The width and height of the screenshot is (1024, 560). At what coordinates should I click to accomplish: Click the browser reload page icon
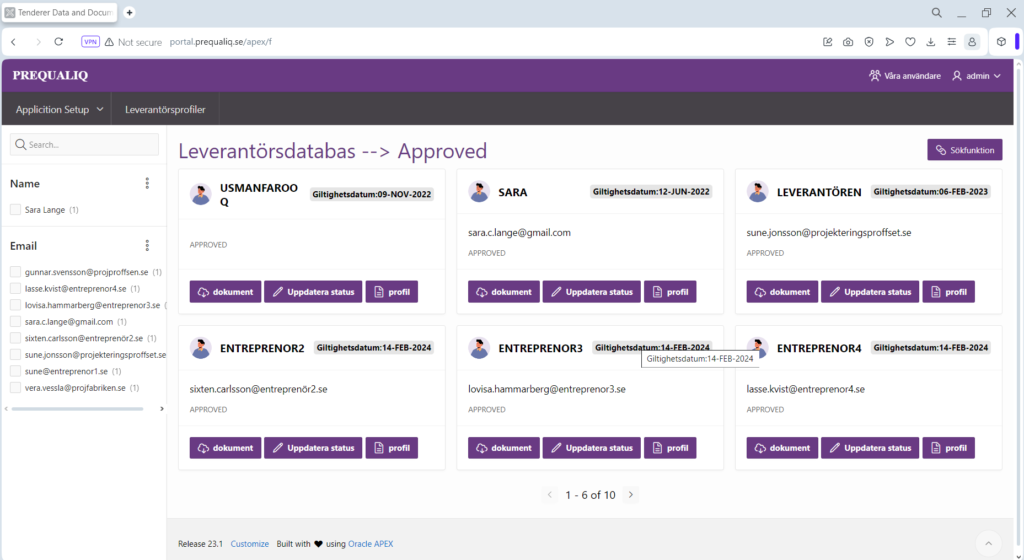[x=59, y=42]
